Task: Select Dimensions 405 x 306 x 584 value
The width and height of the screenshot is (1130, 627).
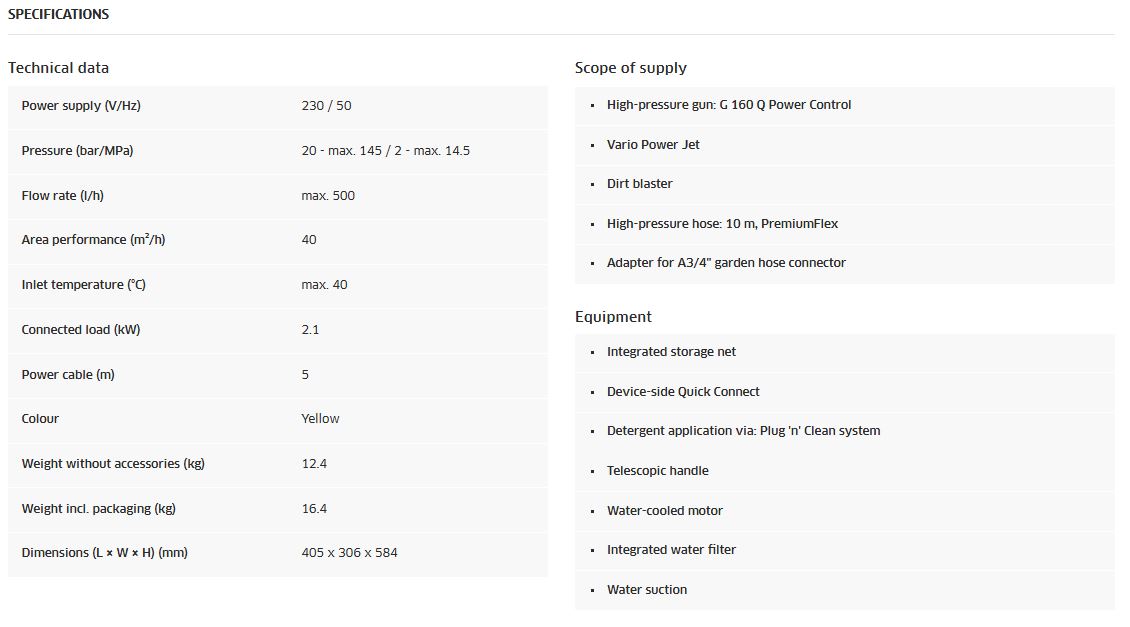Action: [350, 553]
